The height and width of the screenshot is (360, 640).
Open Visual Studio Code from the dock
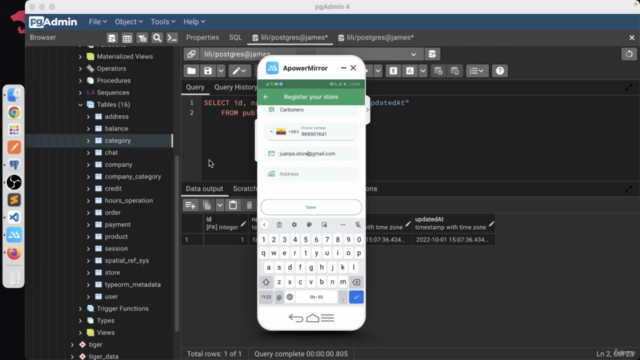[14, 217]
